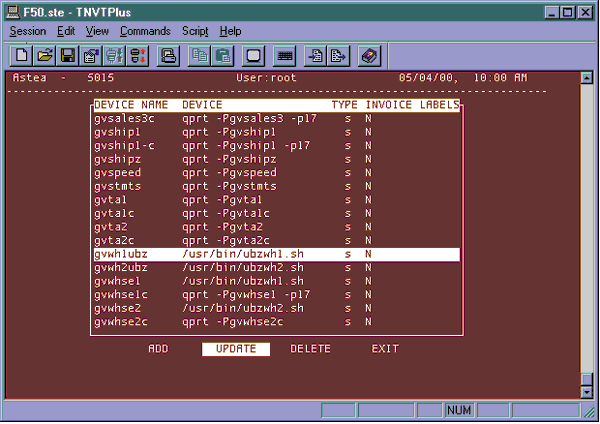Open the help book icon

[368, 55]
